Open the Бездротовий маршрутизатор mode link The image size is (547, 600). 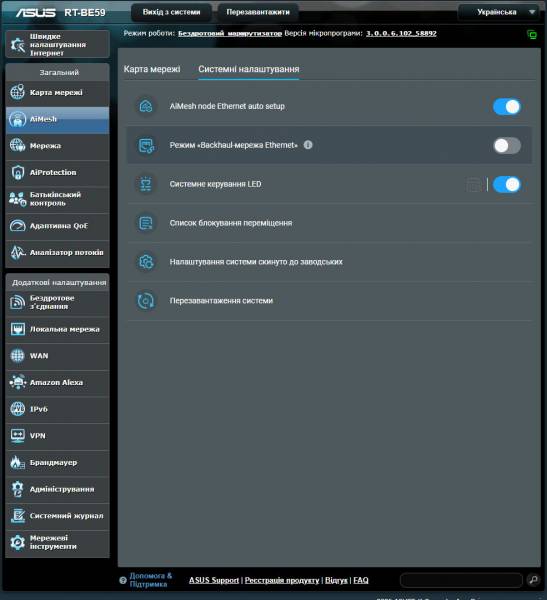click(230, 34)
